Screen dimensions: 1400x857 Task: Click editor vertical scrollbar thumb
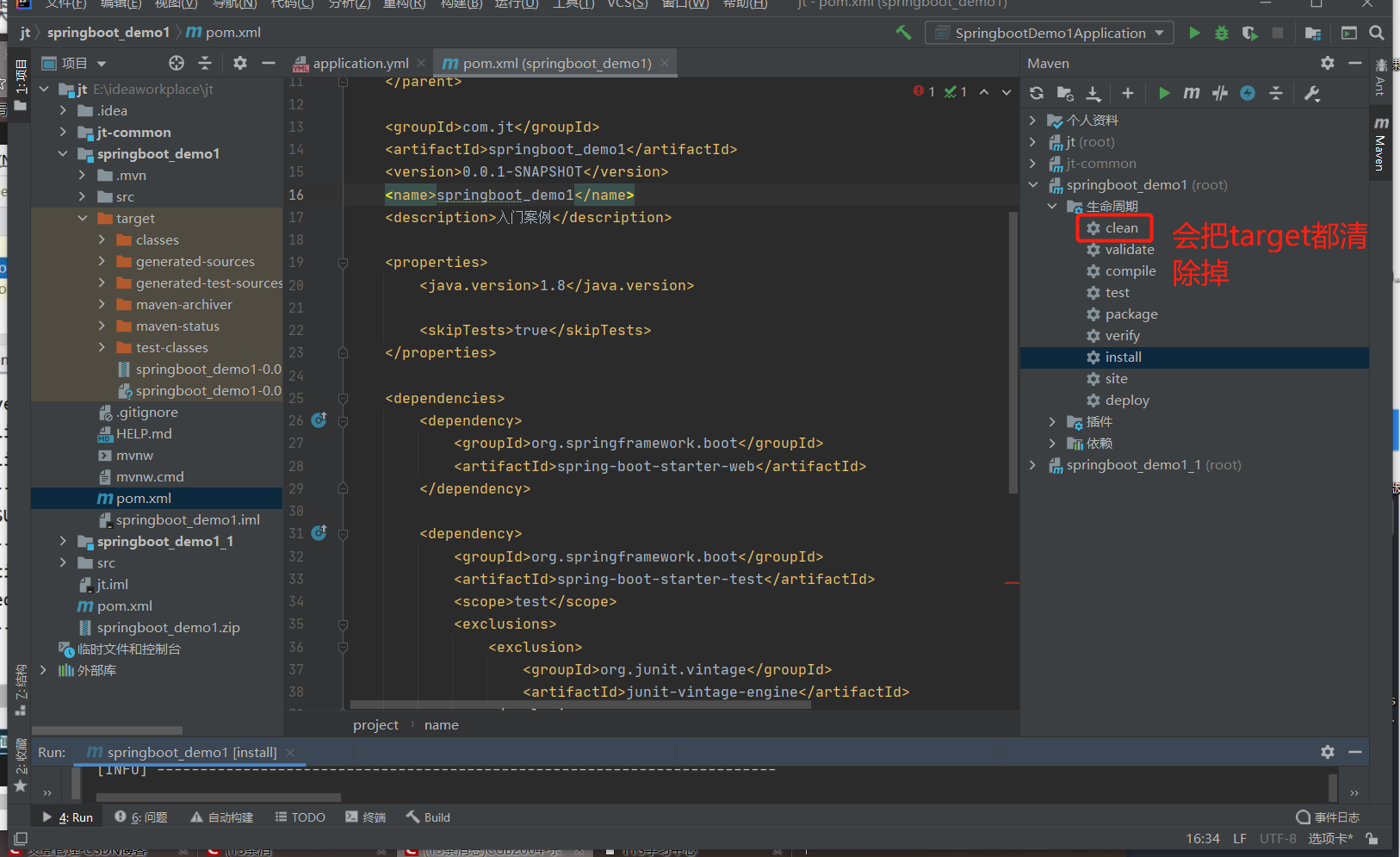pos(1013,352)
